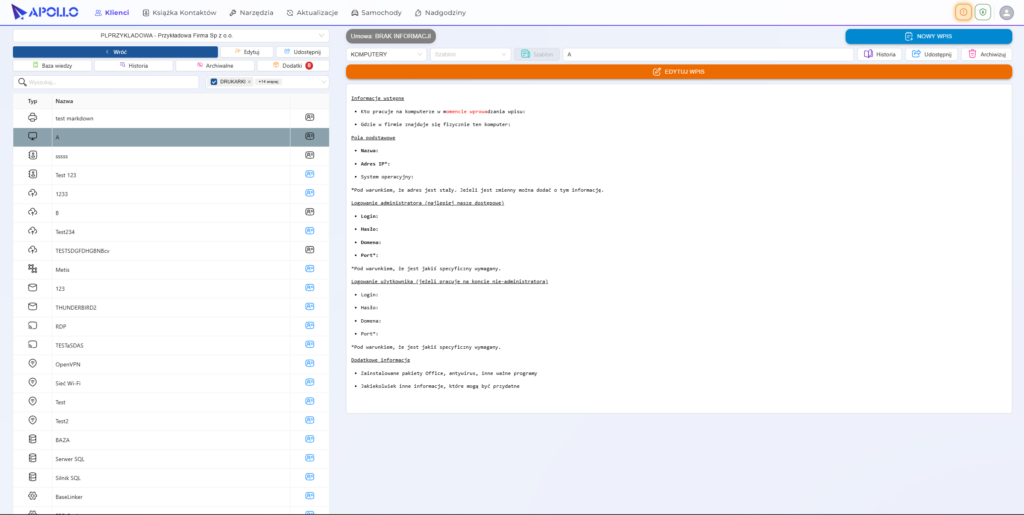Screen dimensions: 1024x515
Task: Remove the DRUKARKI filter tag
Action: 249,82
